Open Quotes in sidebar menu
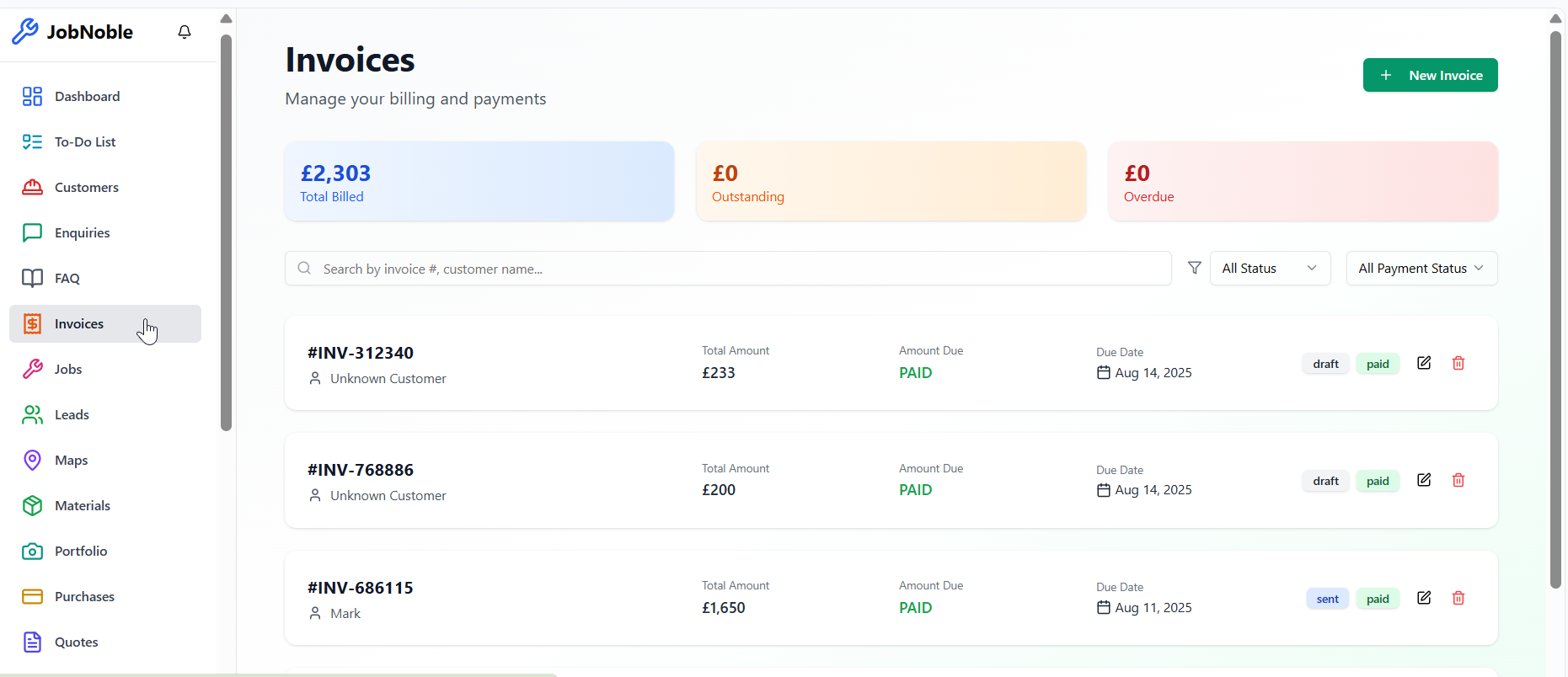This screenshot has height=677, width=1568. click(x=105, y=642)
